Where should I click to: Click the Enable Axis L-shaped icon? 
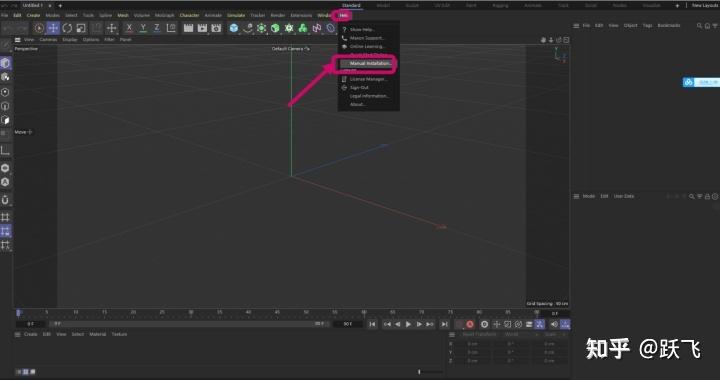[x=6, y=151]
